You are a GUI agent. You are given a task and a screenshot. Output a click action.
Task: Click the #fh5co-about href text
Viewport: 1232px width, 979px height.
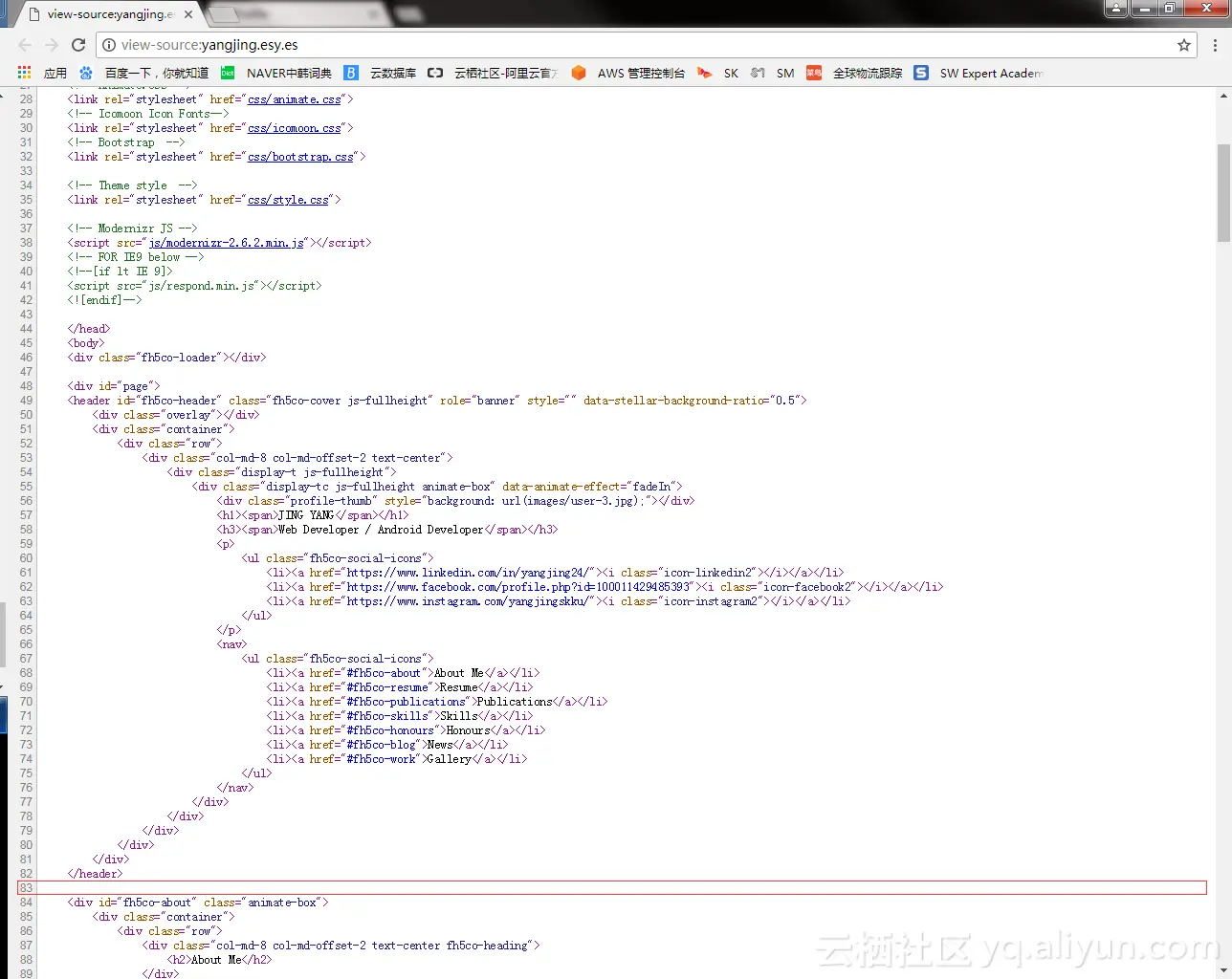(384, 673)
